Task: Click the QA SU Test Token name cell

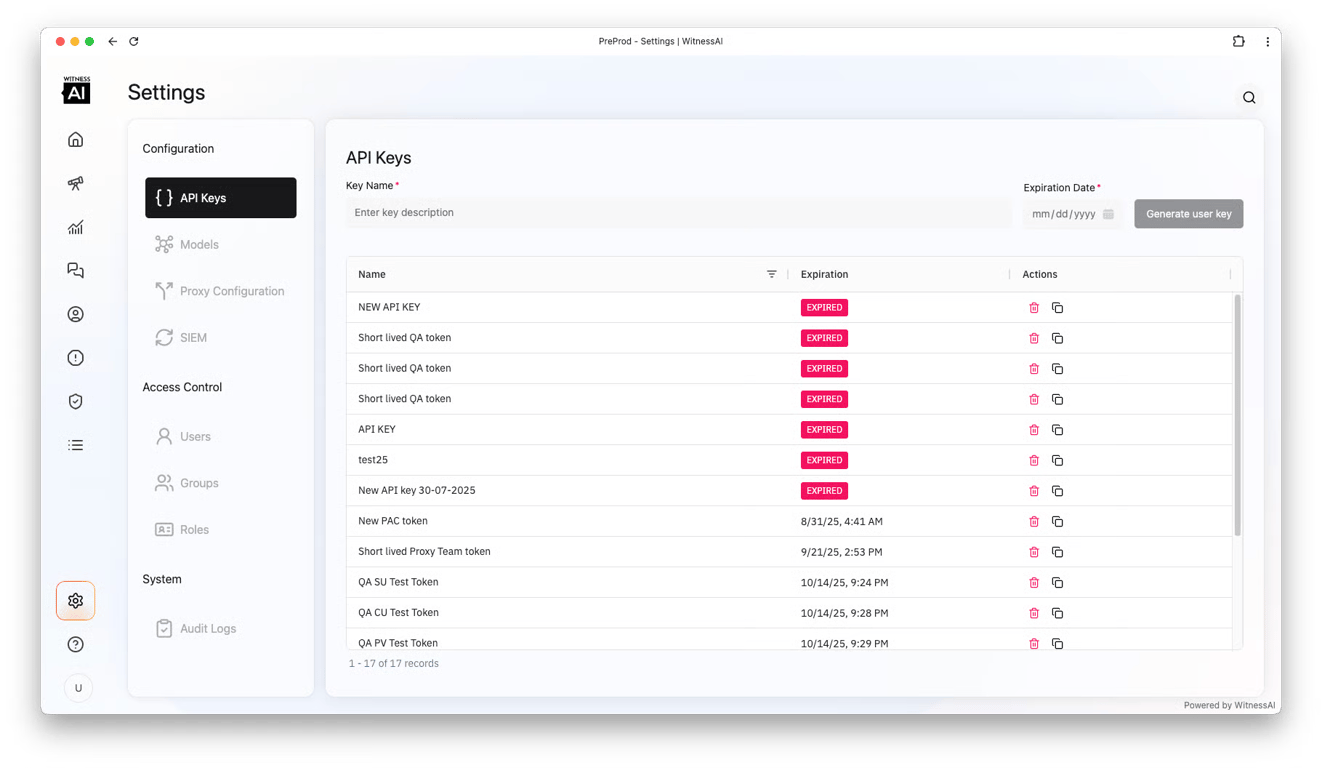Action: pos(398,582)
